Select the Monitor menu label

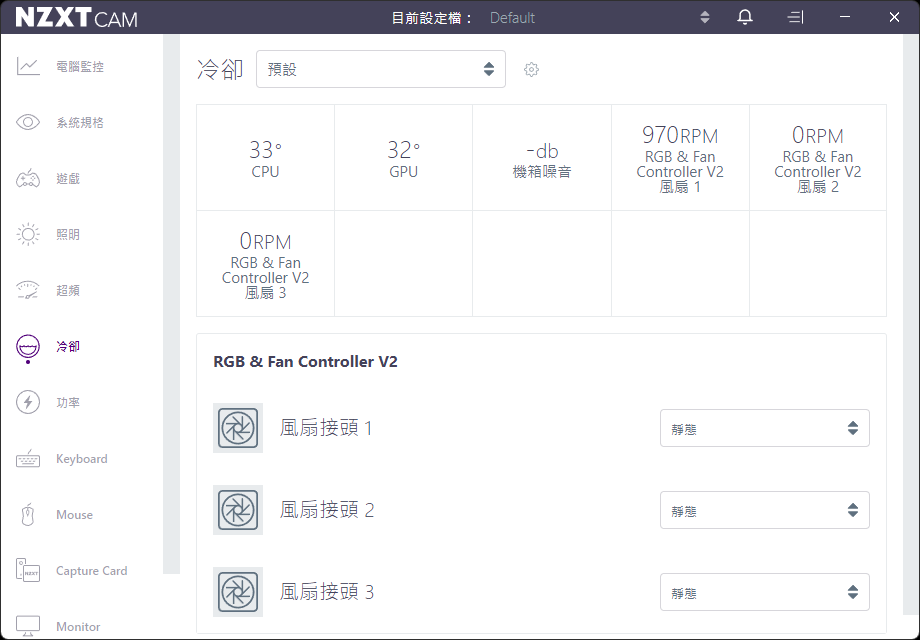click(78, 627)
